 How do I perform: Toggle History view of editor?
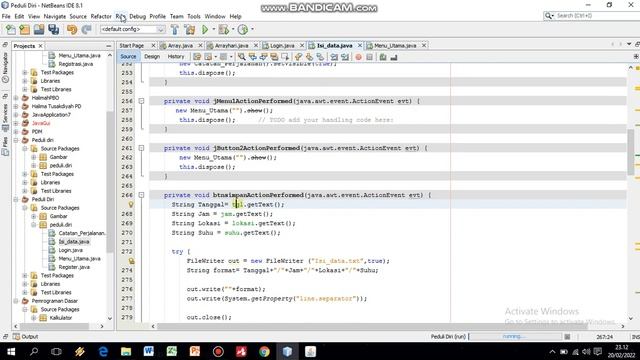click(x=176, y=57)
